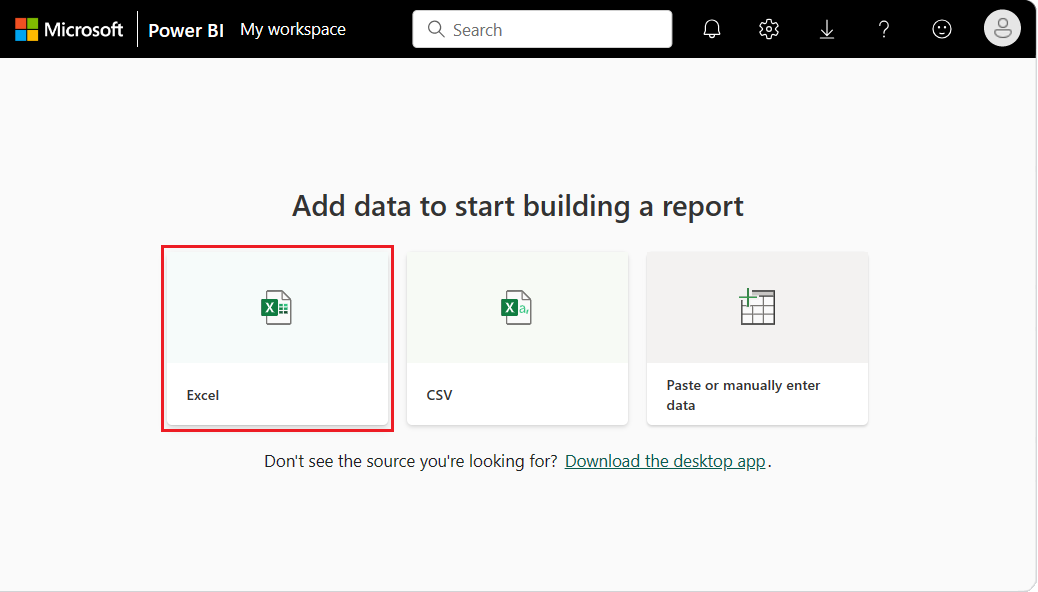Open the help question mark
The image size is (1038, 592).
click(883, 28)
